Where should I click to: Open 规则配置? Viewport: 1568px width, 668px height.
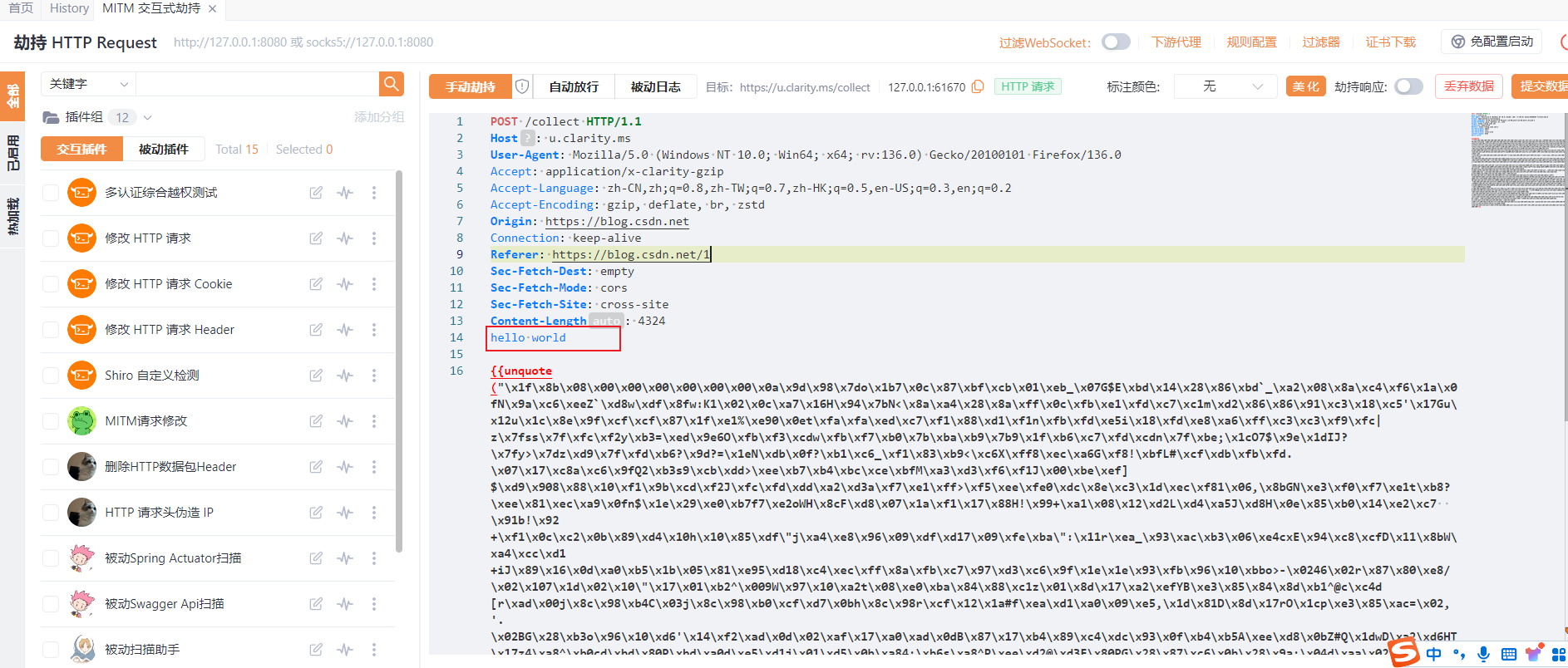pos(1251,42)
